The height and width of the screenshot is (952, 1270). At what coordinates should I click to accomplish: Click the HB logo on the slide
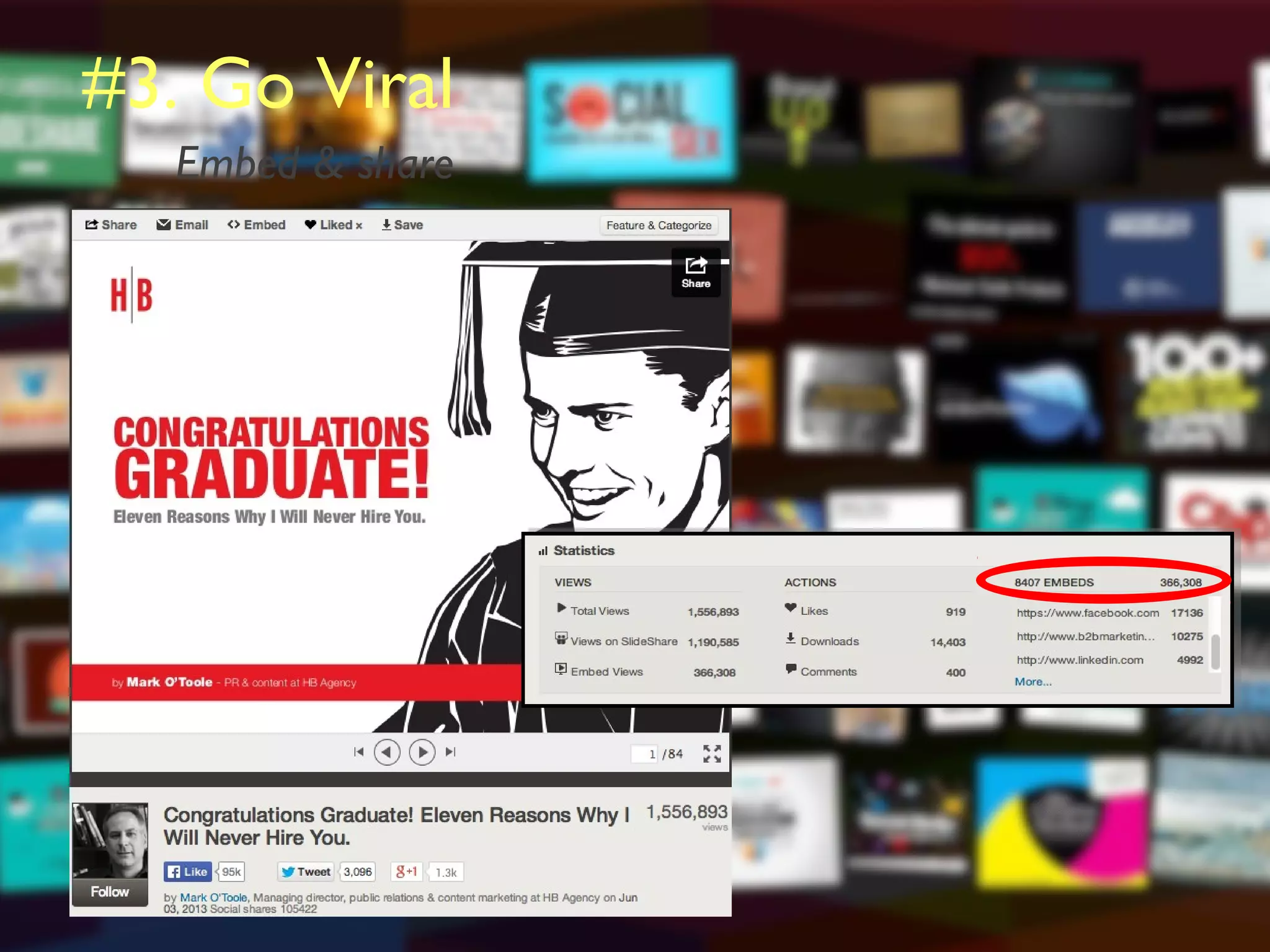tap(131, 295)
